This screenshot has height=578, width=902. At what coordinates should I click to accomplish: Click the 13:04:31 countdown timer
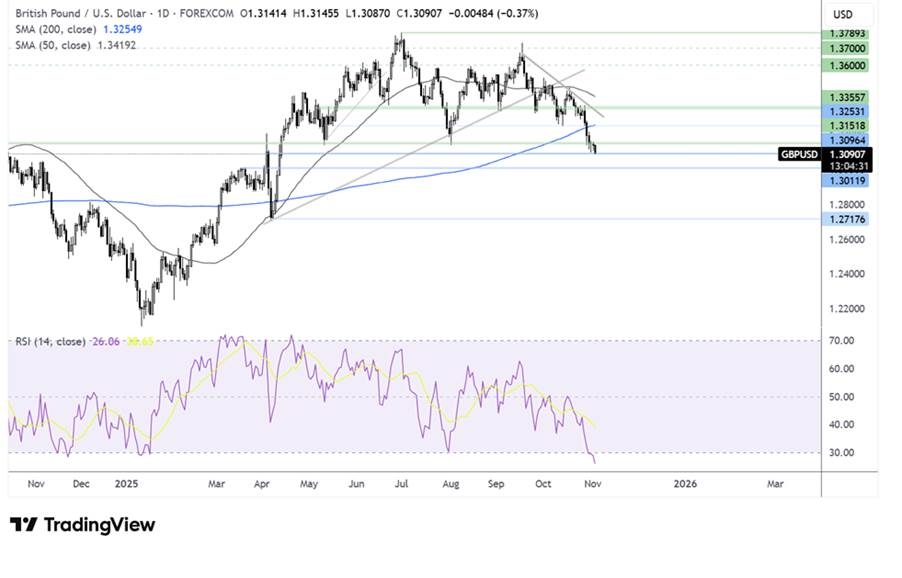click(846, 166)
